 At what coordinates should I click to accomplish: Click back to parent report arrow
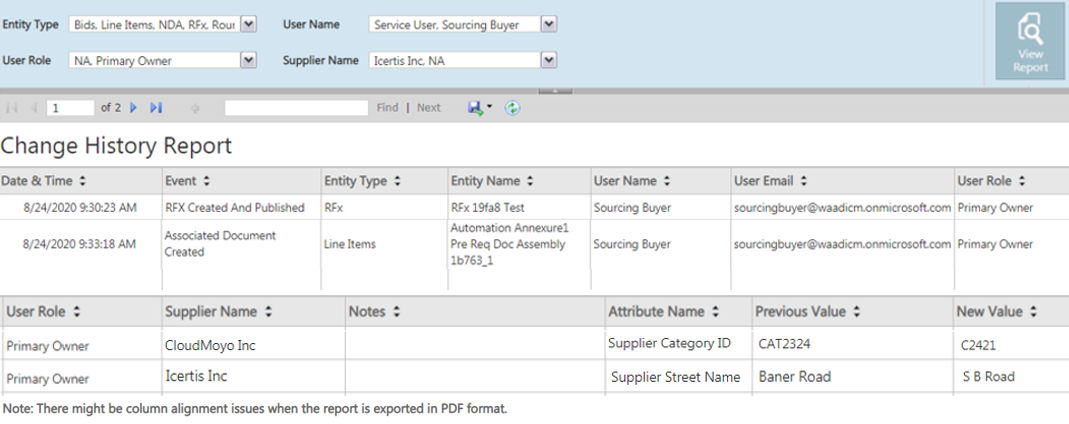[194, 108]
